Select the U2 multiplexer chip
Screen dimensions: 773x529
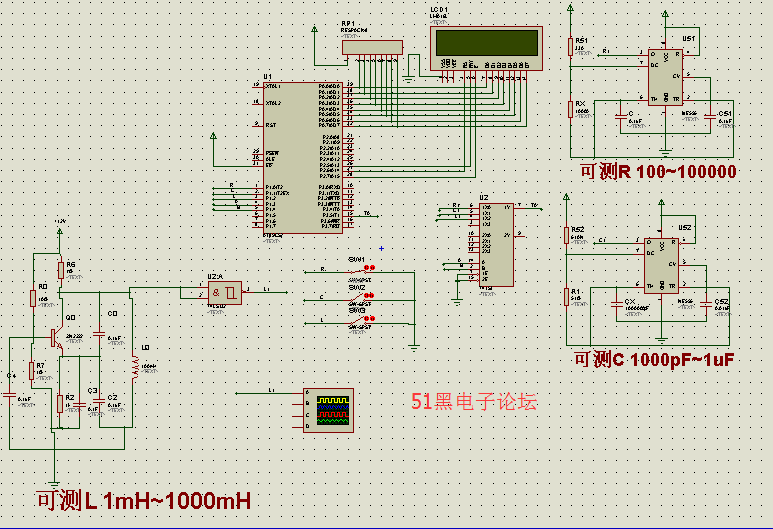click(x=496, y=245)
